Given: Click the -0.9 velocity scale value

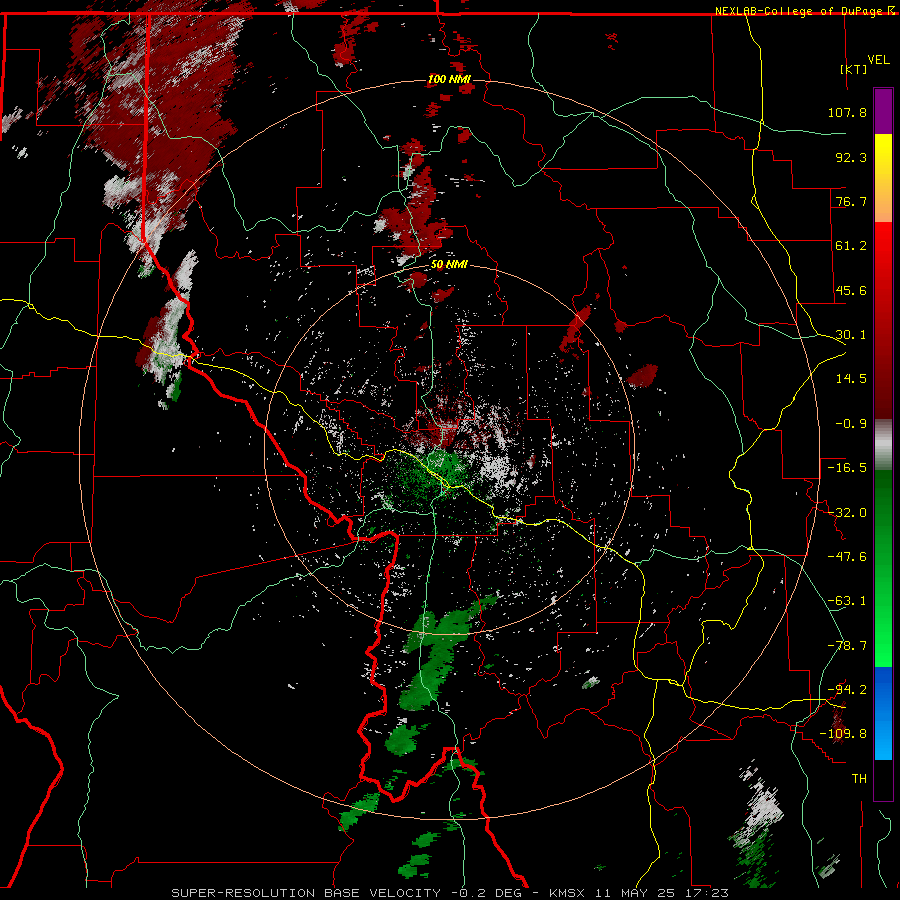Looking at the screenshot, I should tap(851, 424).
